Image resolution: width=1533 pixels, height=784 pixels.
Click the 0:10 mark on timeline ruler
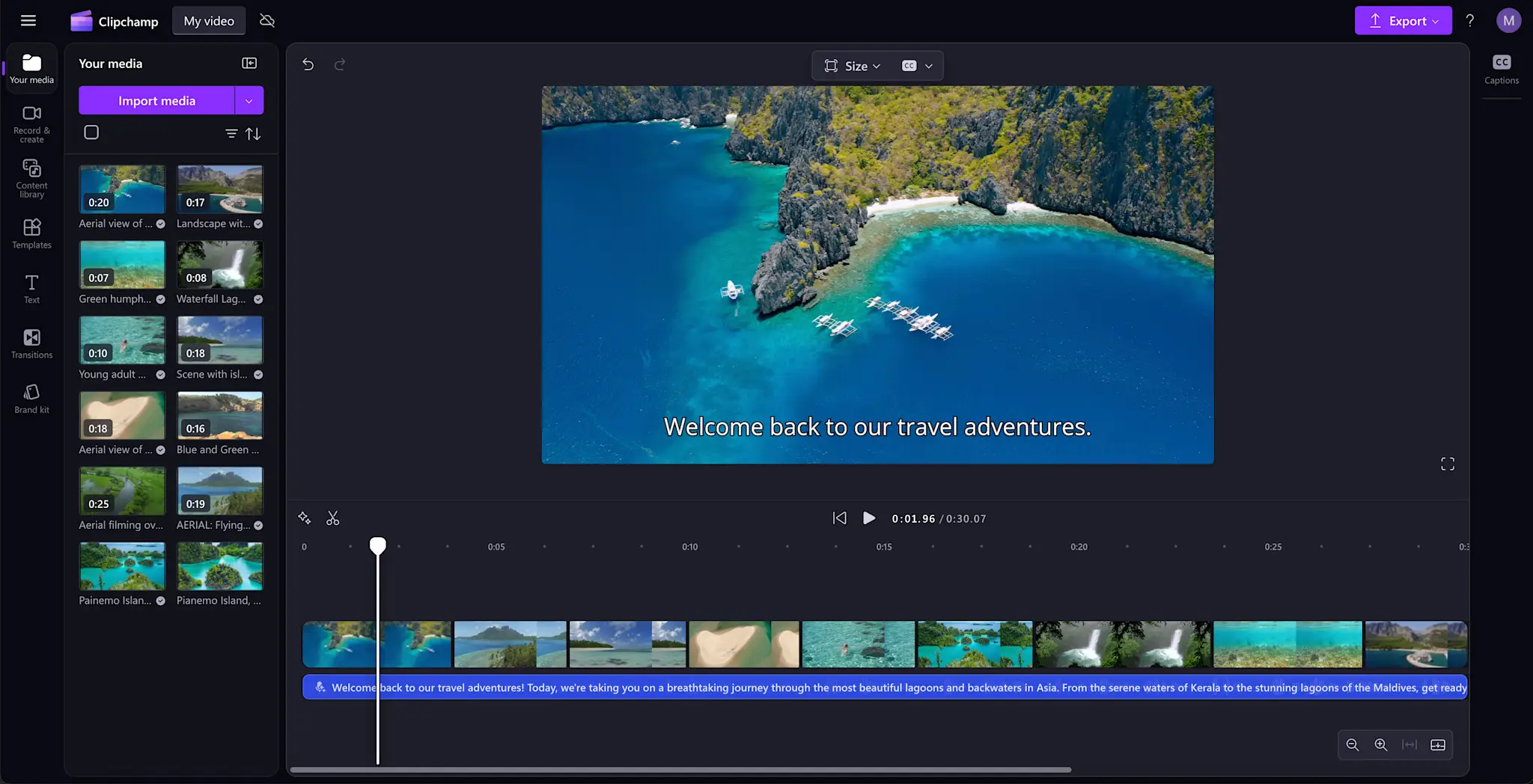[689, 547]
